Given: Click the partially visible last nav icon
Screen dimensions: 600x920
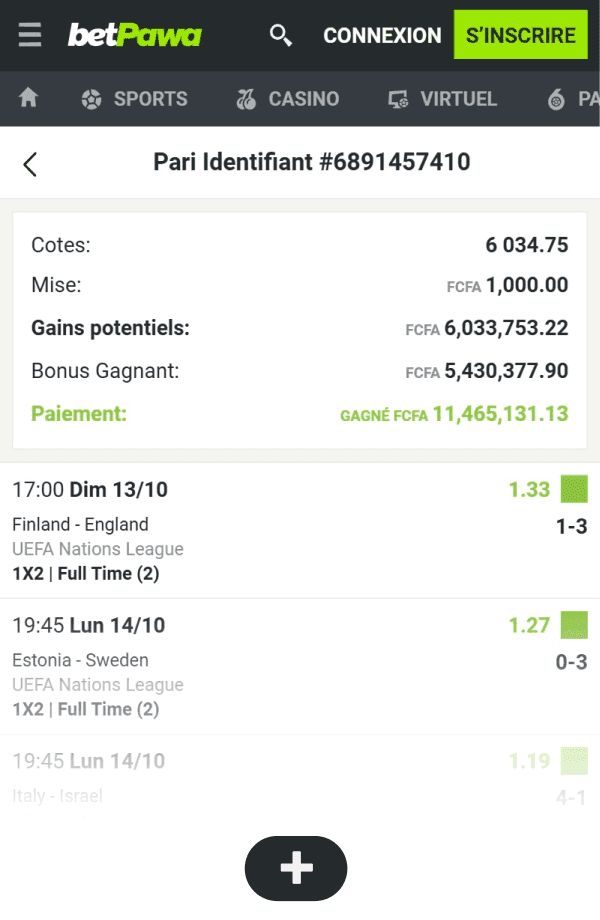Looking at the screenshot, I should click(557, 99).
